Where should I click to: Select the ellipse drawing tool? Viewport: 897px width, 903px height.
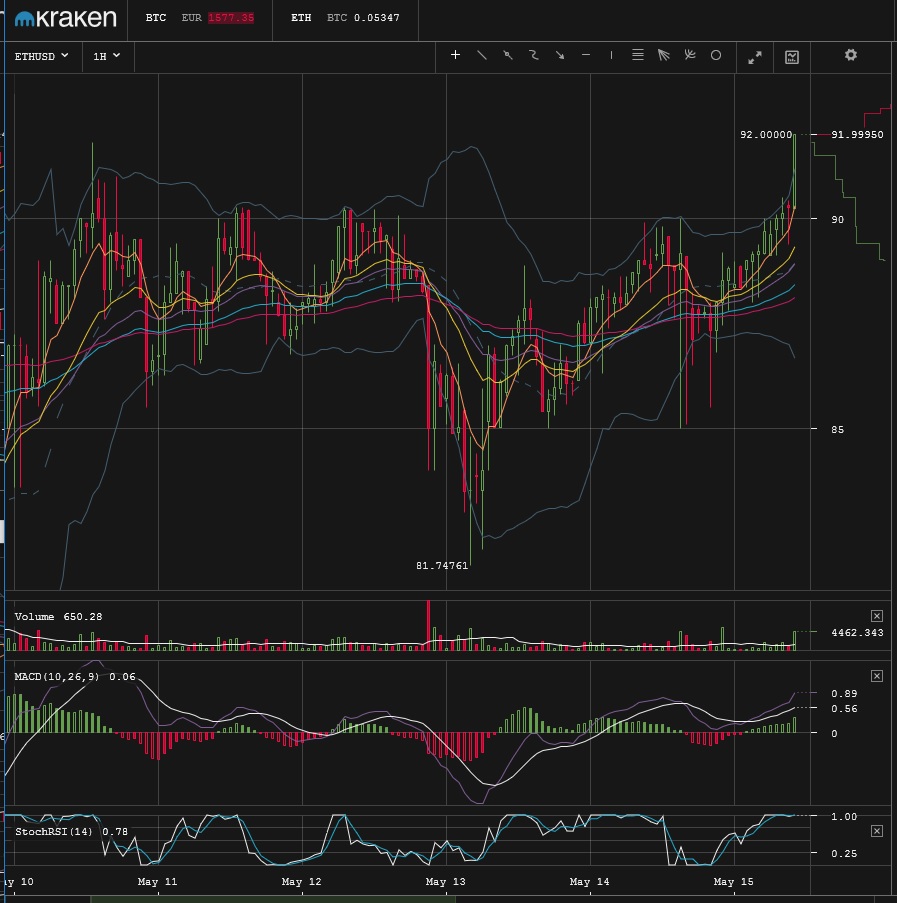pyautogui.click(x=715, y=56)
